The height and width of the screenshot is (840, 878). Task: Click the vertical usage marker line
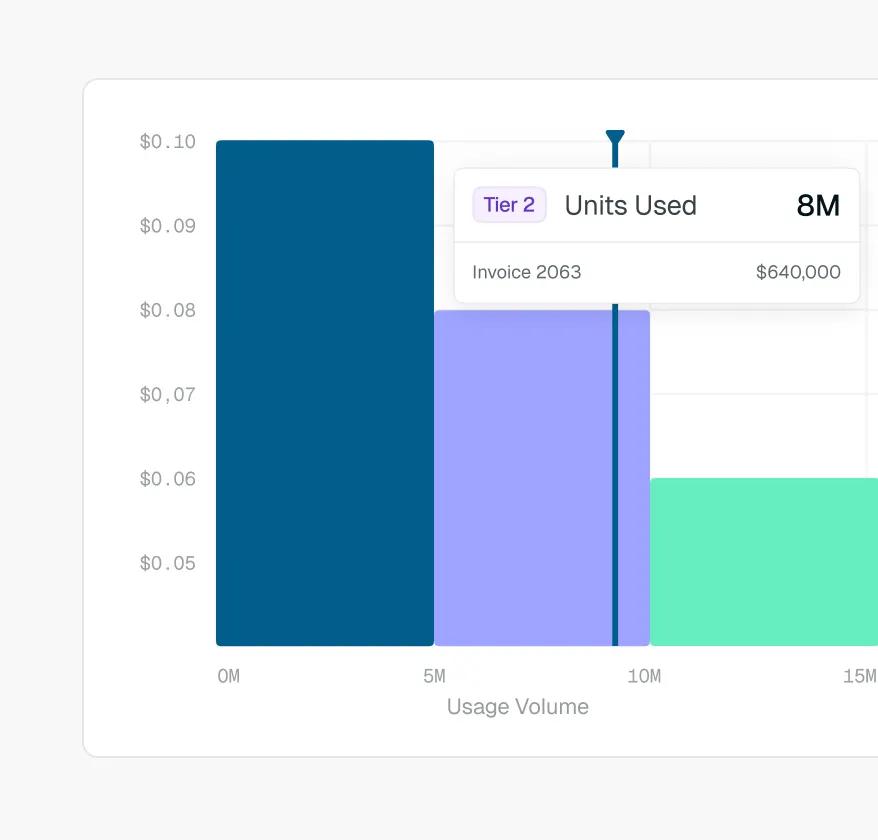tap(615, 475)
